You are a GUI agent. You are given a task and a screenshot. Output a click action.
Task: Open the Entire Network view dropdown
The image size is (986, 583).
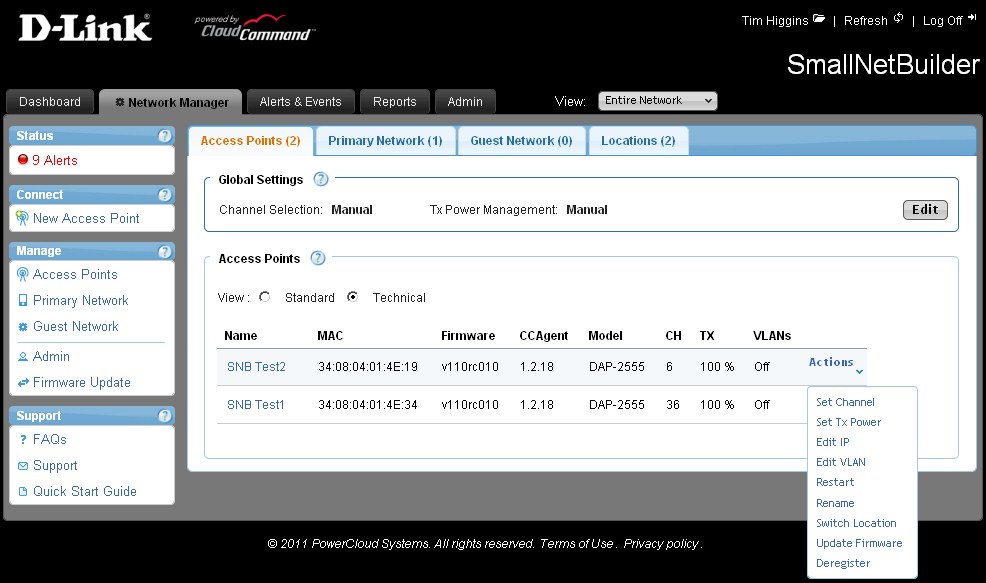(x=657, y=101)
